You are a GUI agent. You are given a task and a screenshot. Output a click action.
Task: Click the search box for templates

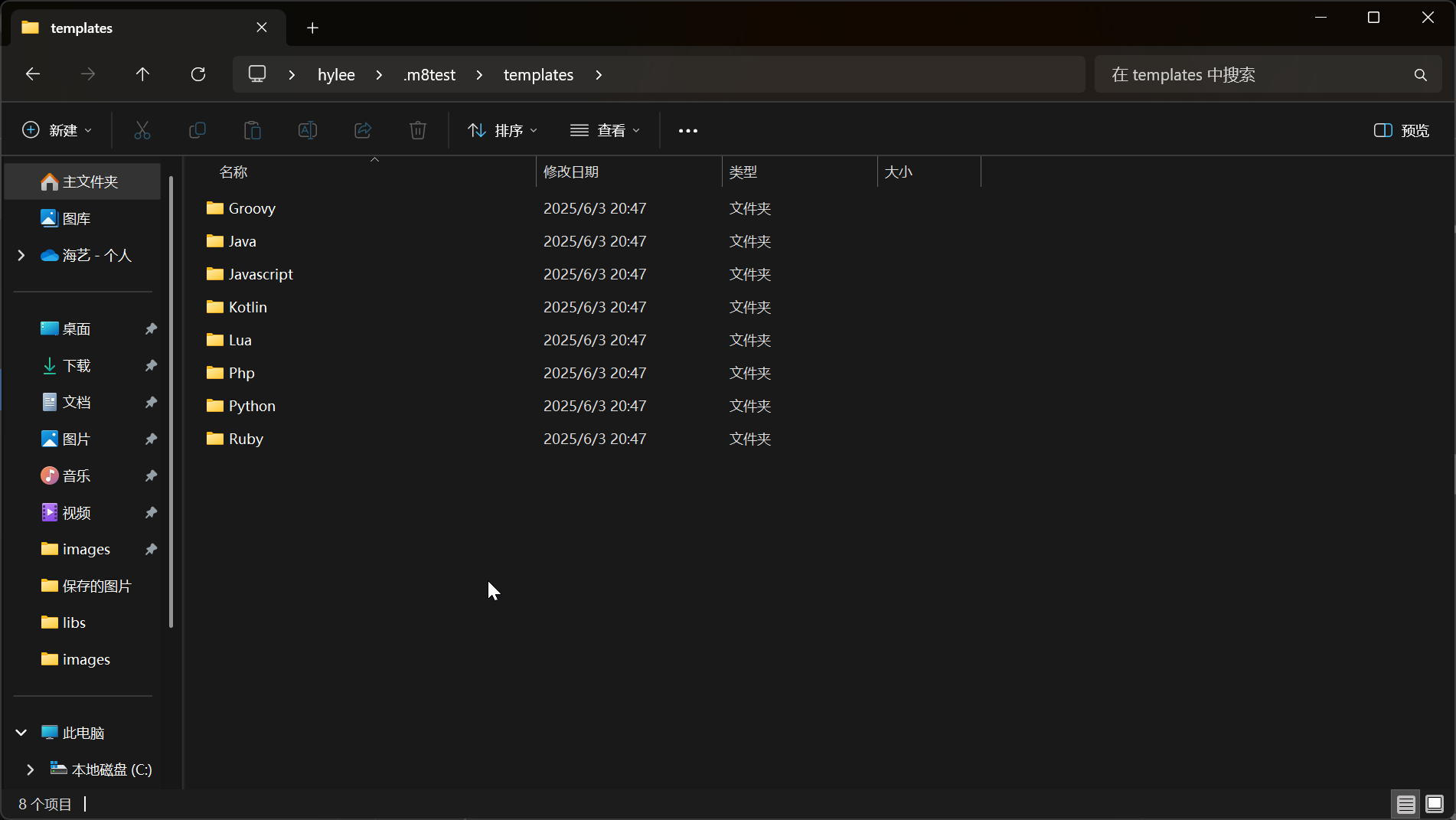point(1255,75)
